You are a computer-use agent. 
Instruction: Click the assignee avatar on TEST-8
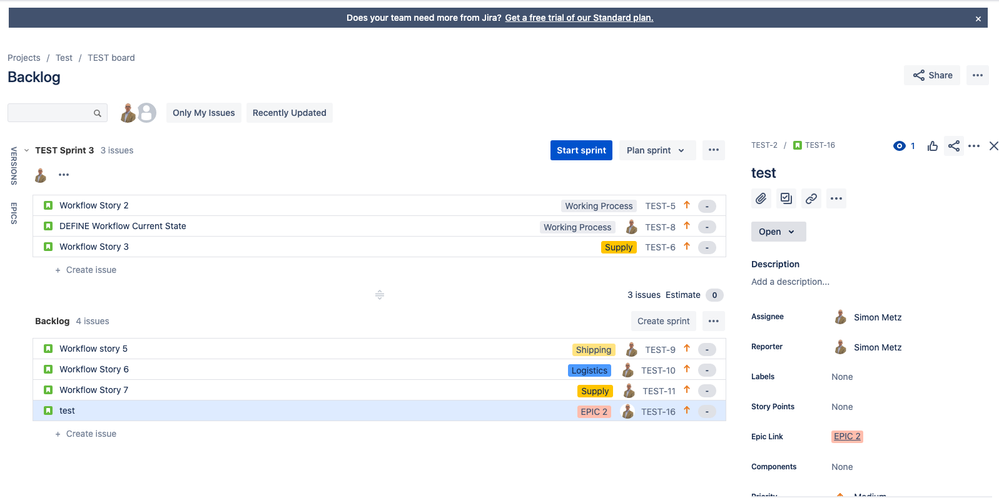click(x=631, y=226)
